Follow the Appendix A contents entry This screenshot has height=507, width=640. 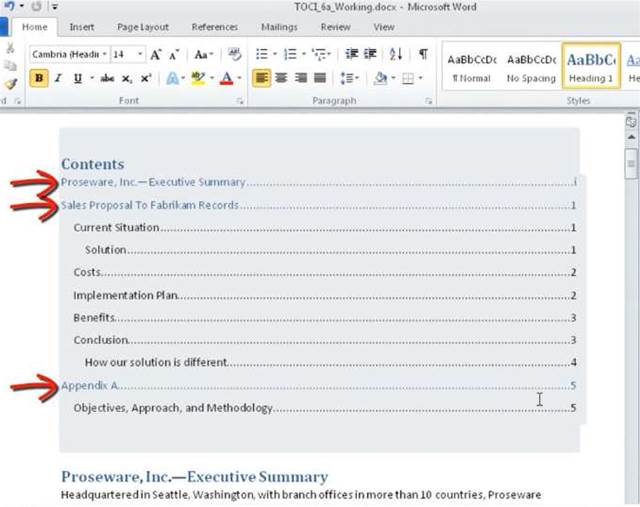[x=319, y=385]
